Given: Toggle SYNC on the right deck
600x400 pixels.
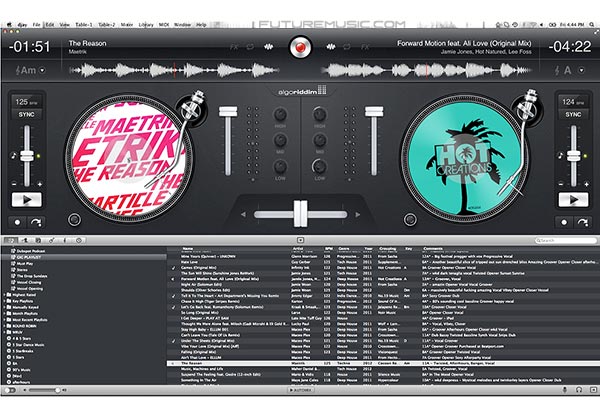Looking at the screenshot, I should pyautogui.click(x=573, y=114).
